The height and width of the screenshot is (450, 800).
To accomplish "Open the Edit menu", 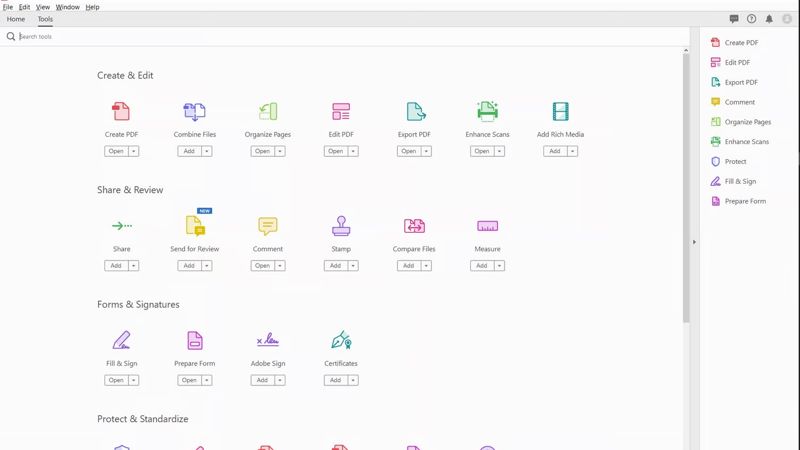I will tap(24, 7).
